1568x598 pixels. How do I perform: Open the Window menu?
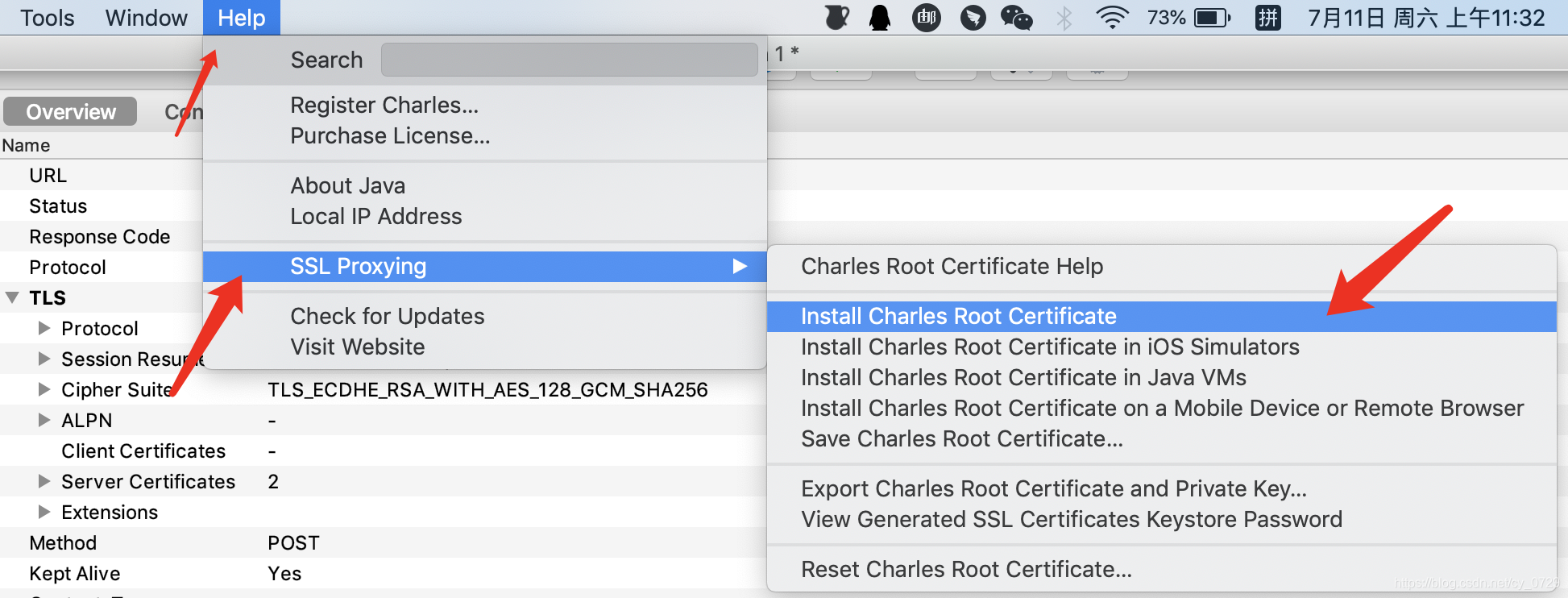(x=146, y=18)
